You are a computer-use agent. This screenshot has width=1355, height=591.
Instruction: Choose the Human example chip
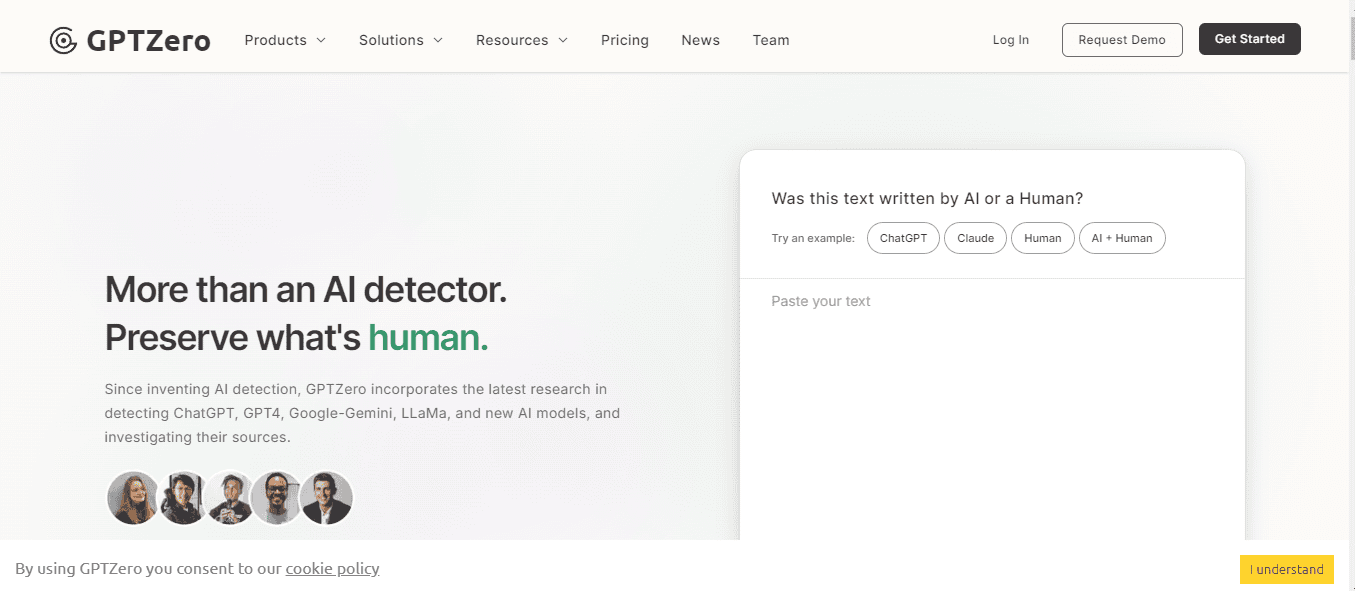point(1042,238)
